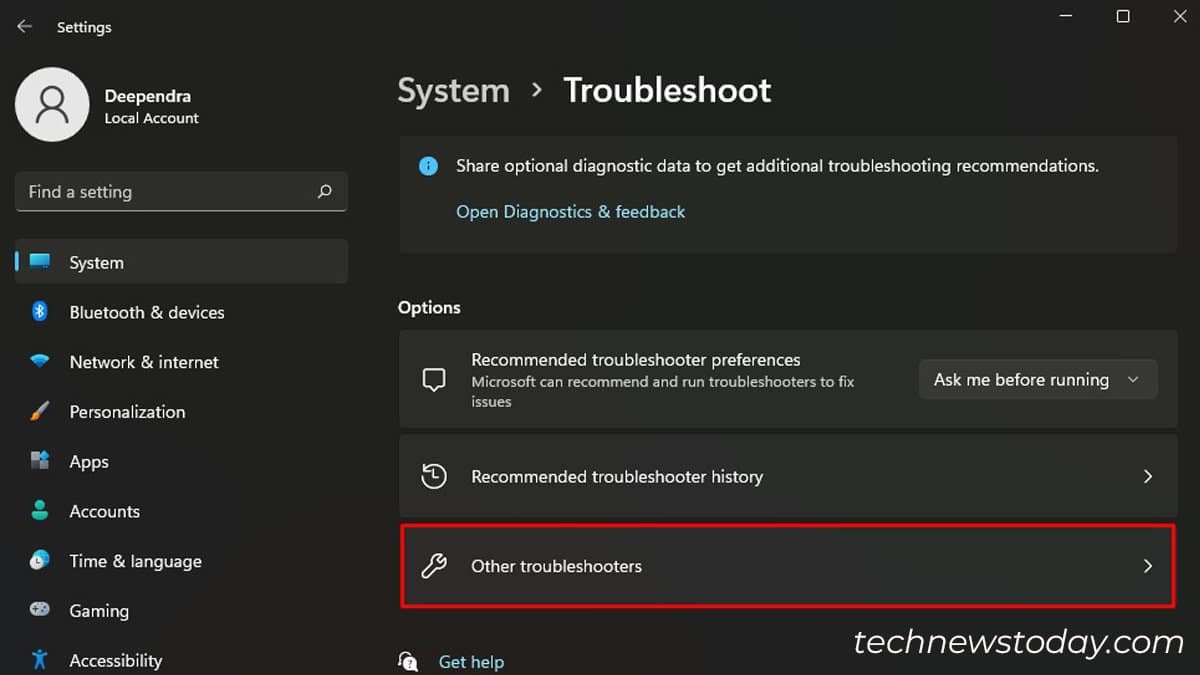Click the Get help headset icon
1200x675 pixels.
tap(408, 661)
